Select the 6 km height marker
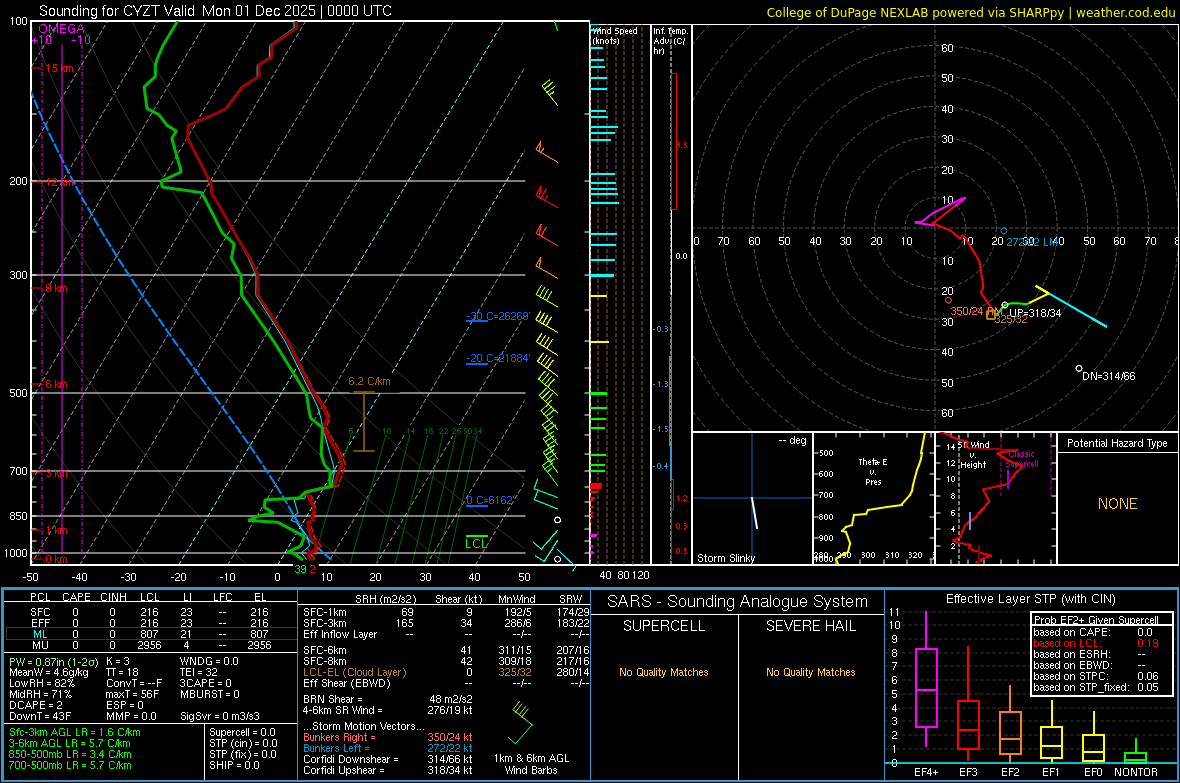This screenshot has width=1180, height=783. pos(56,384)
